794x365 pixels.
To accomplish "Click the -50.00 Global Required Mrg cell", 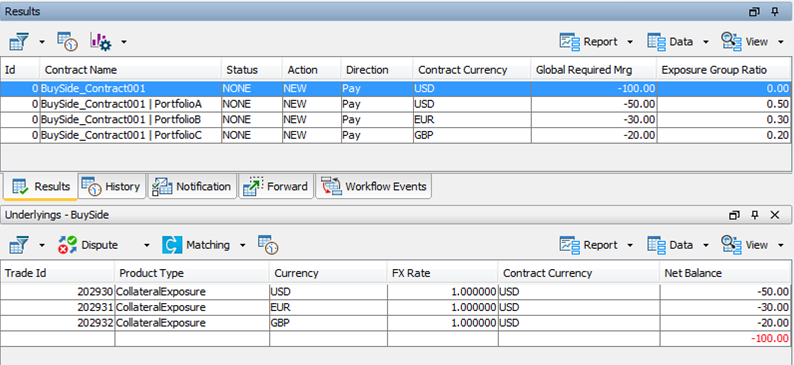I will [593, 104].
